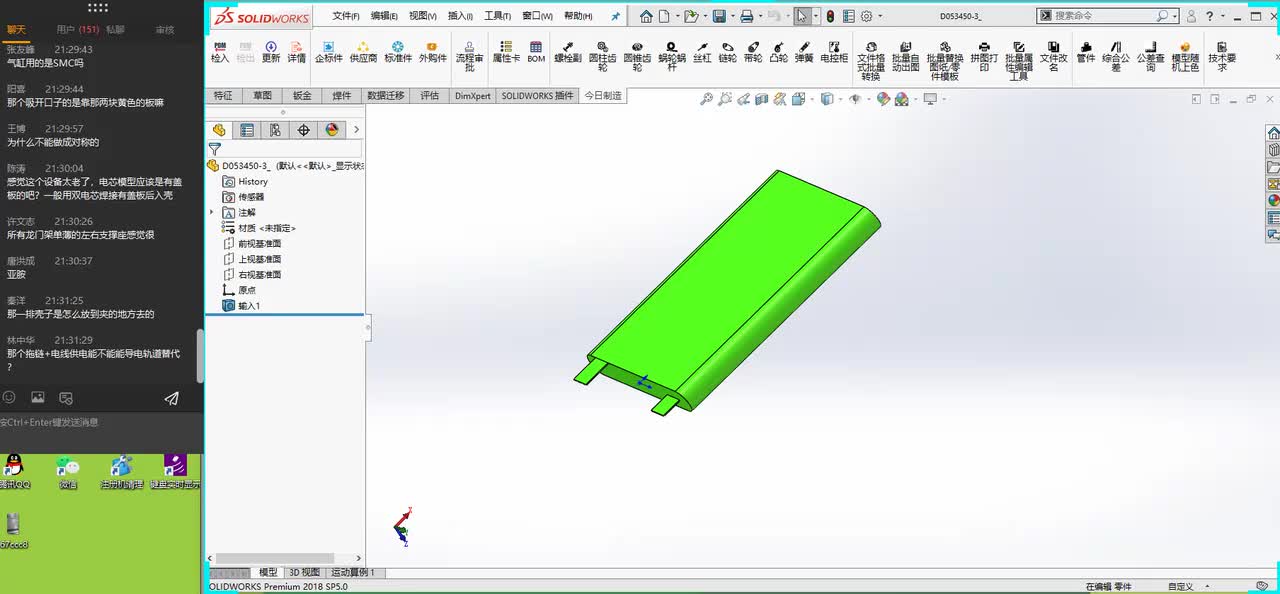The image size is (1280, 594).
Task: Select the 弹簧 spring tool
Action: tap(804, 52)
